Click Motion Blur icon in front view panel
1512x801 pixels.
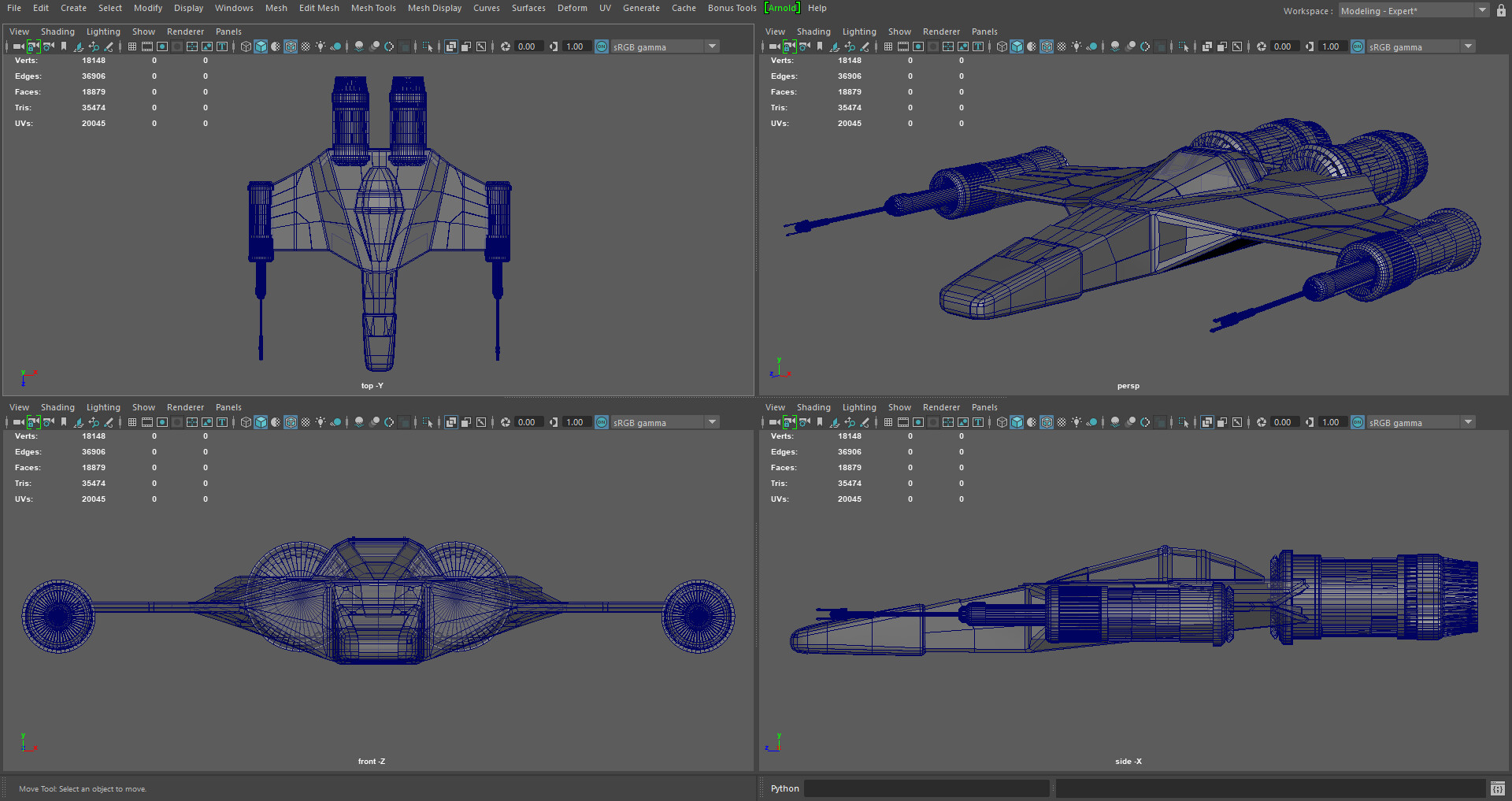coord(375,422)
